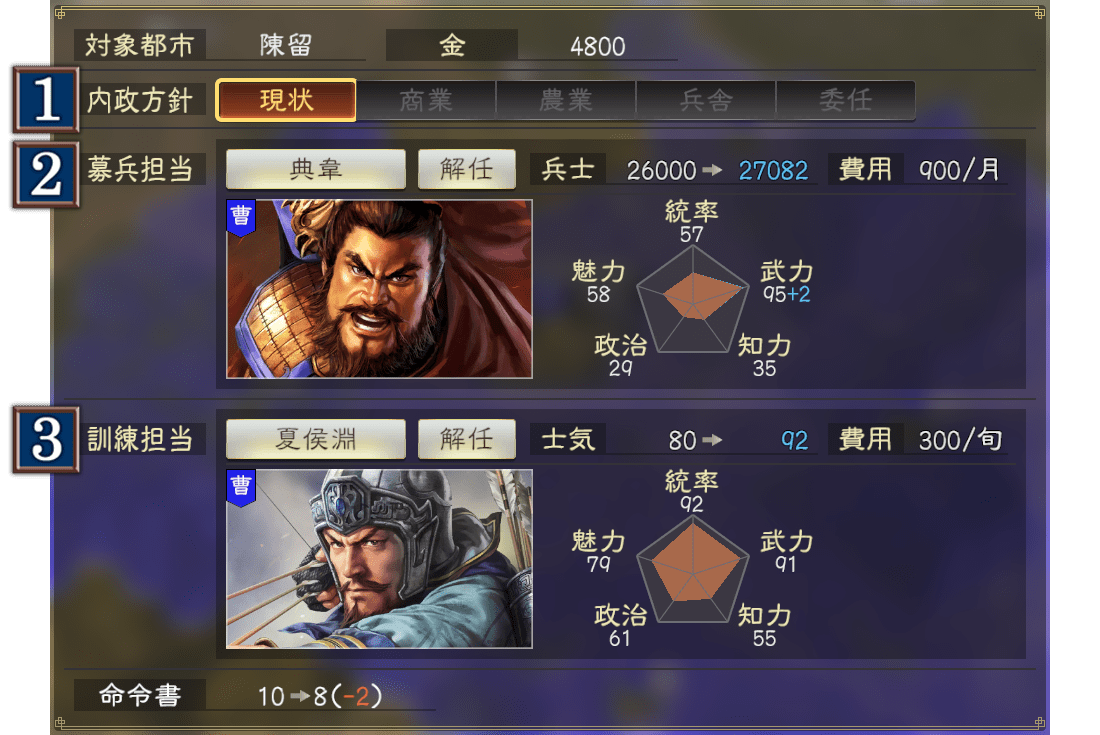The width and height of the screenshot is (1100, 735).
Task: Dismiss the training officer with 解任
Action: (467, 439)
